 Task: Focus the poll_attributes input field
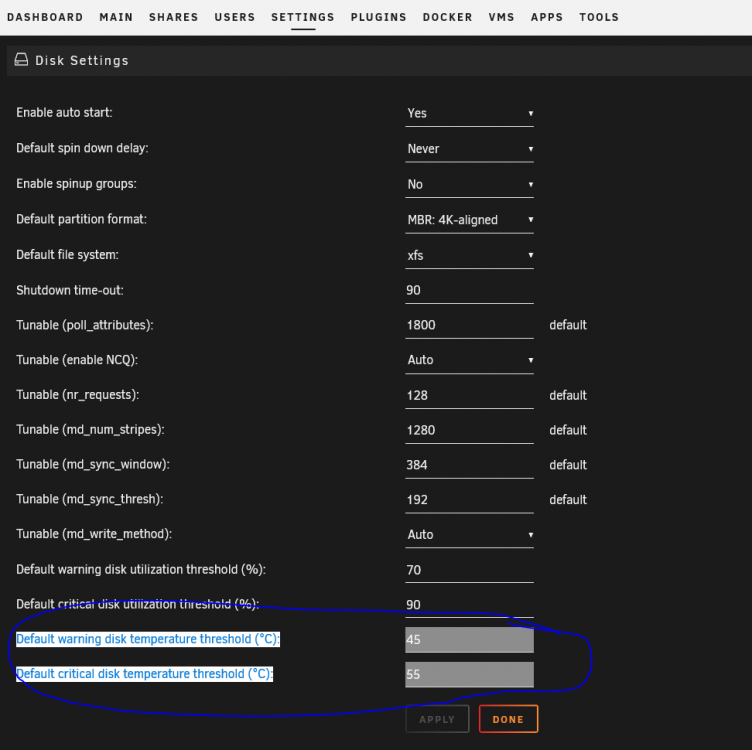[469, 326]
